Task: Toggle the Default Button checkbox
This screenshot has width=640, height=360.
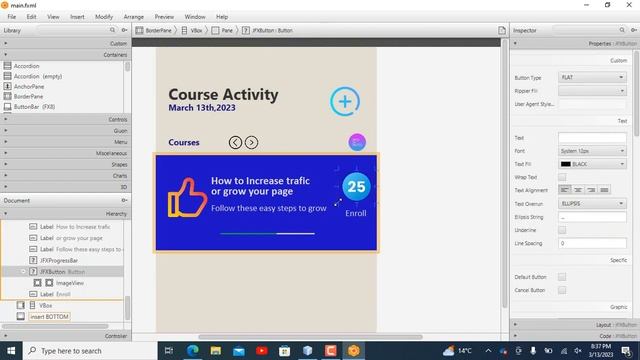Action: click(x=562, y=277)
